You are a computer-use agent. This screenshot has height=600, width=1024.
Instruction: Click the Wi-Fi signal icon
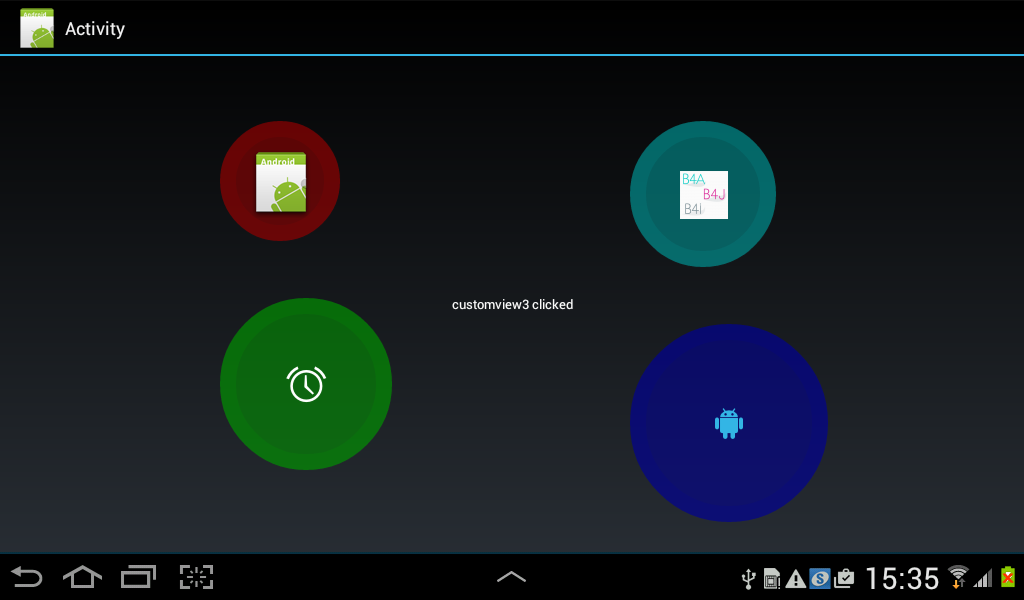(x=958, y=577)
